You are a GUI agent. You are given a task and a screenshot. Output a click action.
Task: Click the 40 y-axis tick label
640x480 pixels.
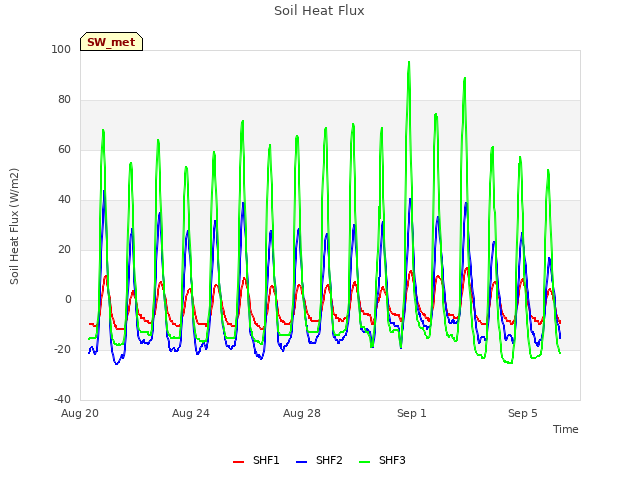point(64,200)
